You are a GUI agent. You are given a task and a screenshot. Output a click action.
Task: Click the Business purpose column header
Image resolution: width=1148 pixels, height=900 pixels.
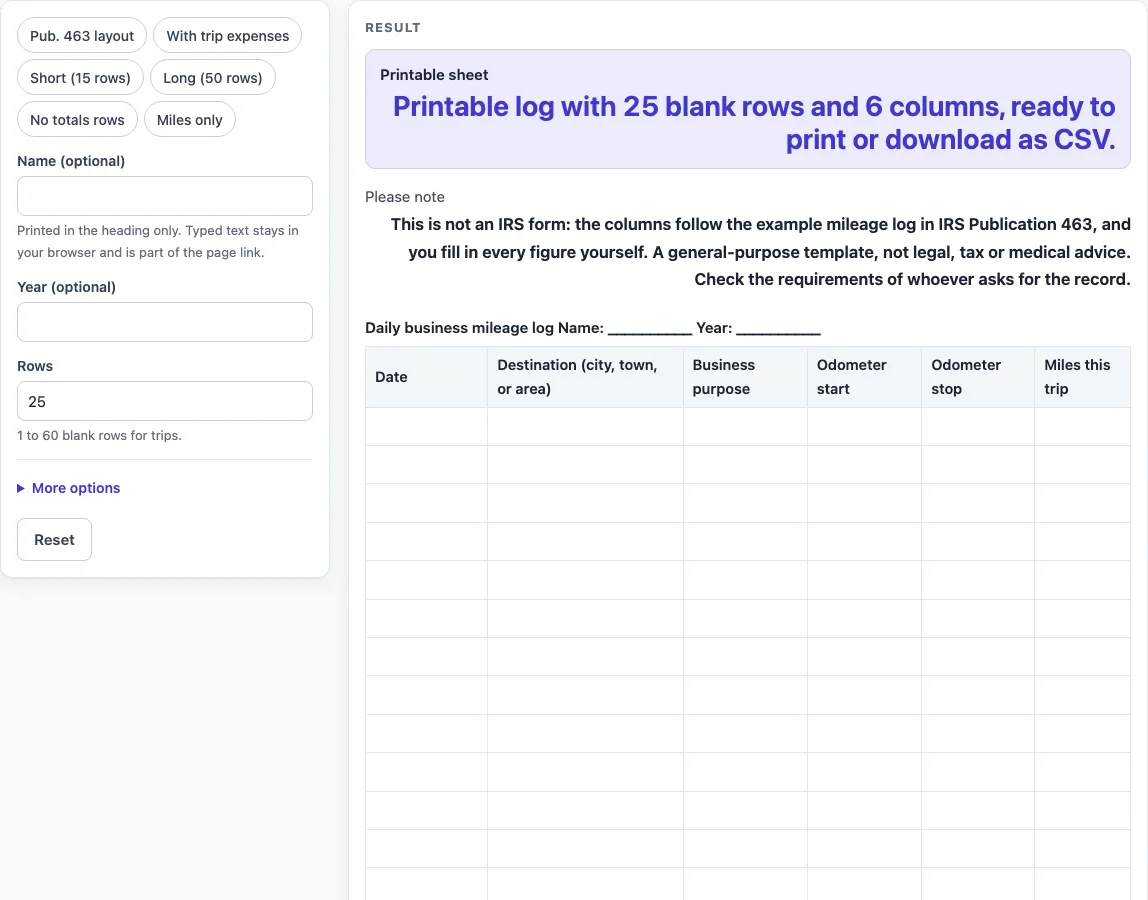click(745, 377)
